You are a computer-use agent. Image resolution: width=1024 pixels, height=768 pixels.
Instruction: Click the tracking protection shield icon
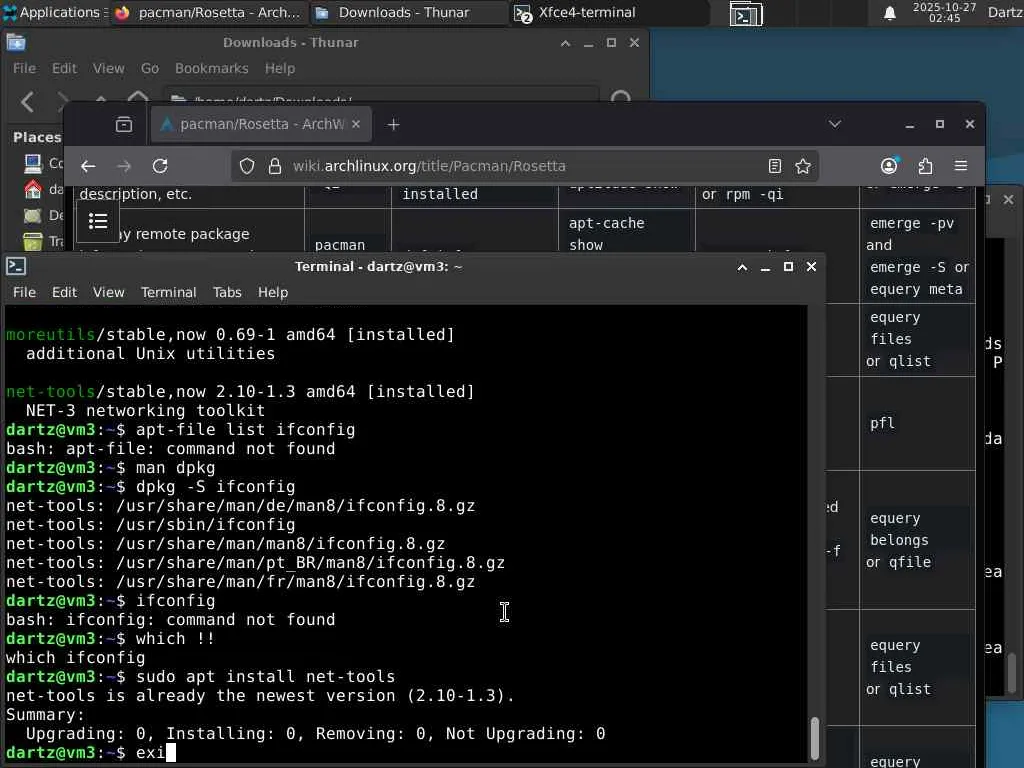[247, 166]
